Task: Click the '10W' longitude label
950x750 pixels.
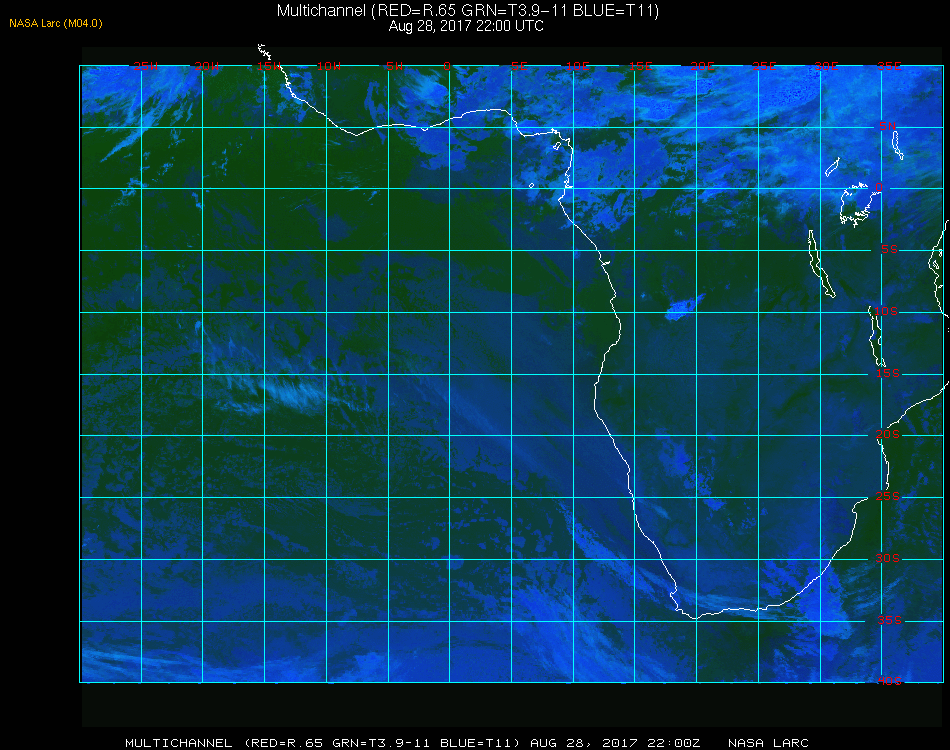Action: click(329, 66)
